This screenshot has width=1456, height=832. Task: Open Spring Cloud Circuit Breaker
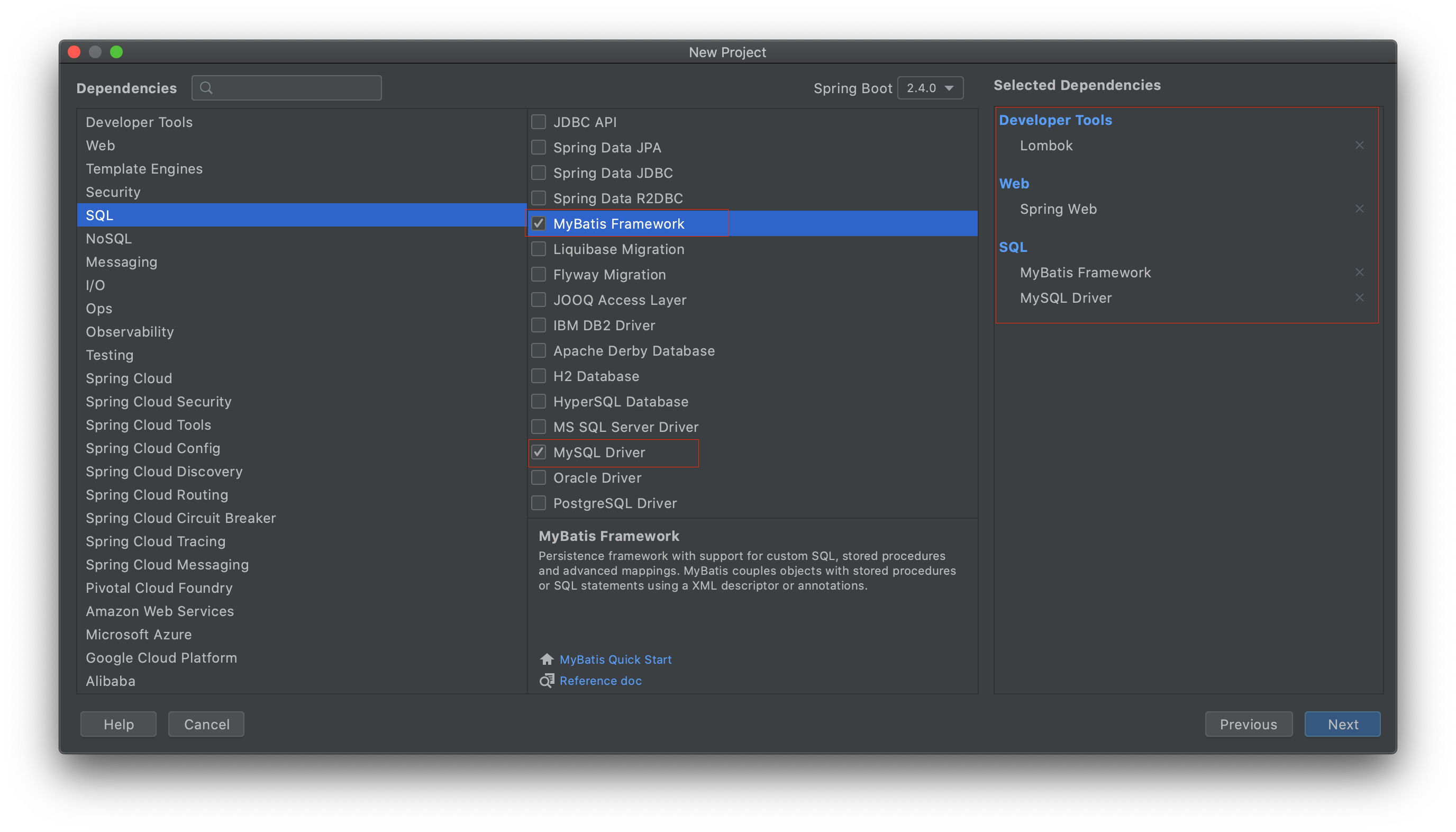(302, 518)
